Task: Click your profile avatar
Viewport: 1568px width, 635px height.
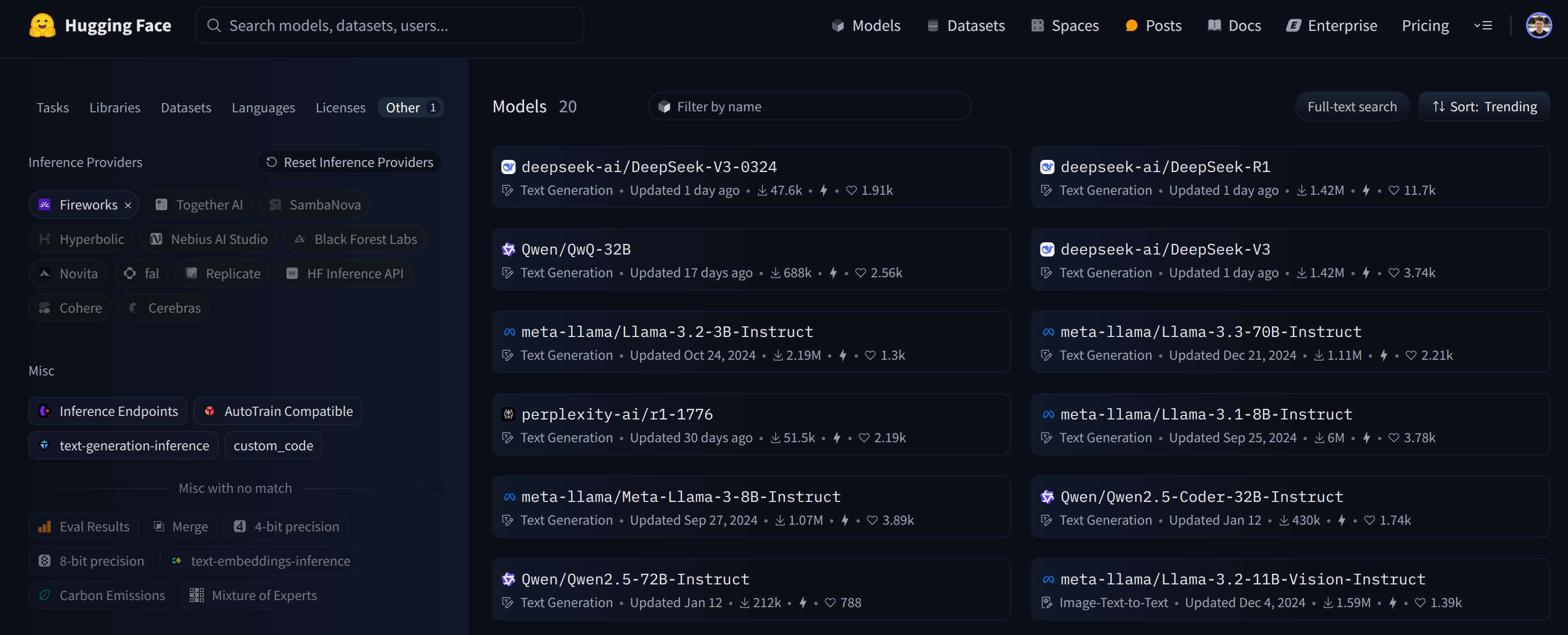Action: click(x=1539, y=25)
